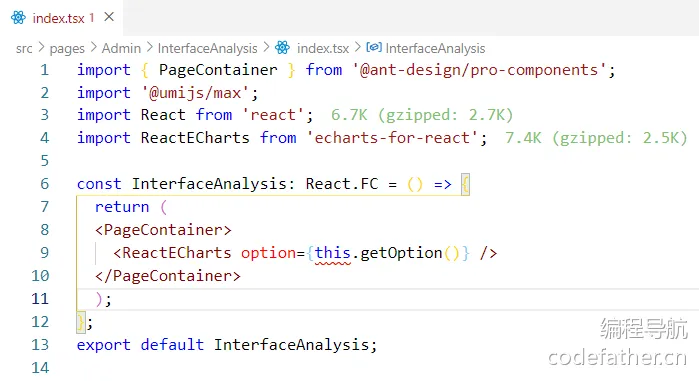Click line number 13 in the gutter
The image size is (699, 381).
coord(40,344)
